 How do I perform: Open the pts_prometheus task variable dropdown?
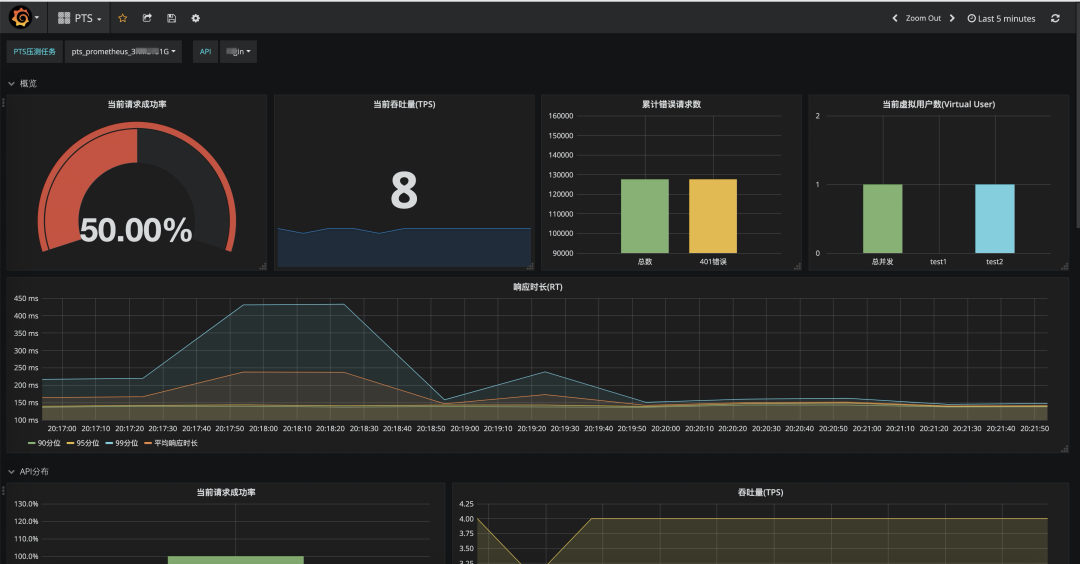click(123, 51)
